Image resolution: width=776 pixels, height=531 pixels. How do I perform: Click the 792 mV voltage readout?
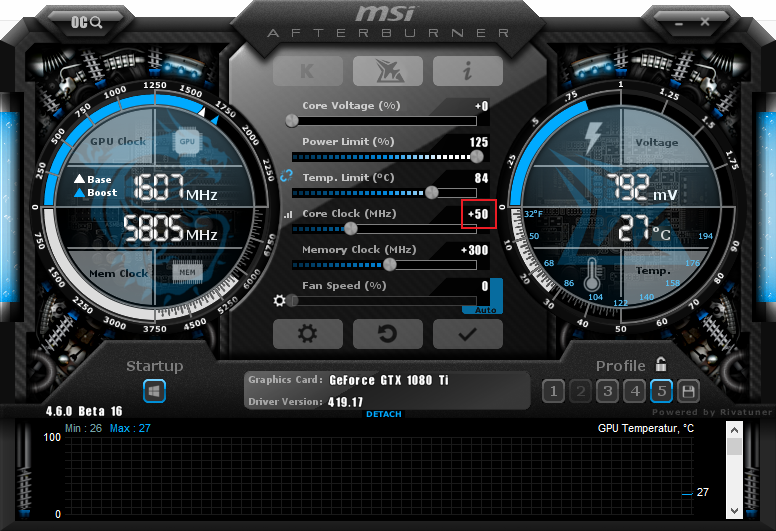pyautogui.click(x=642, y=187)
